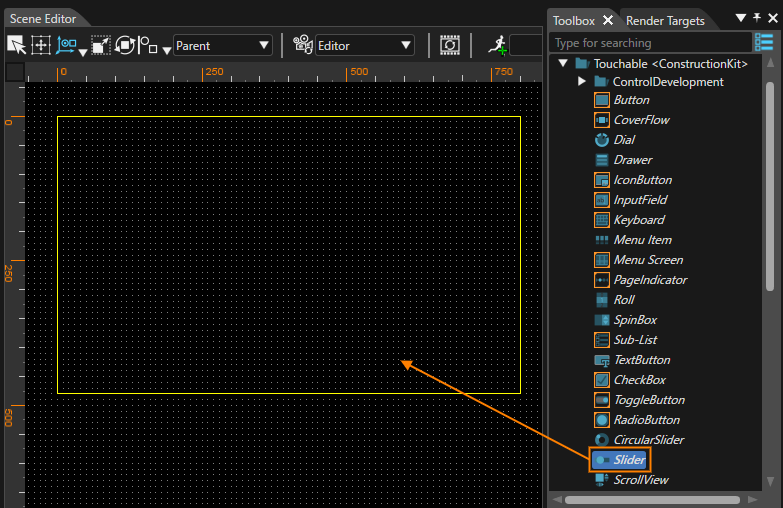
Task: Select the CheckBox control item
Action: pos(630,380)
